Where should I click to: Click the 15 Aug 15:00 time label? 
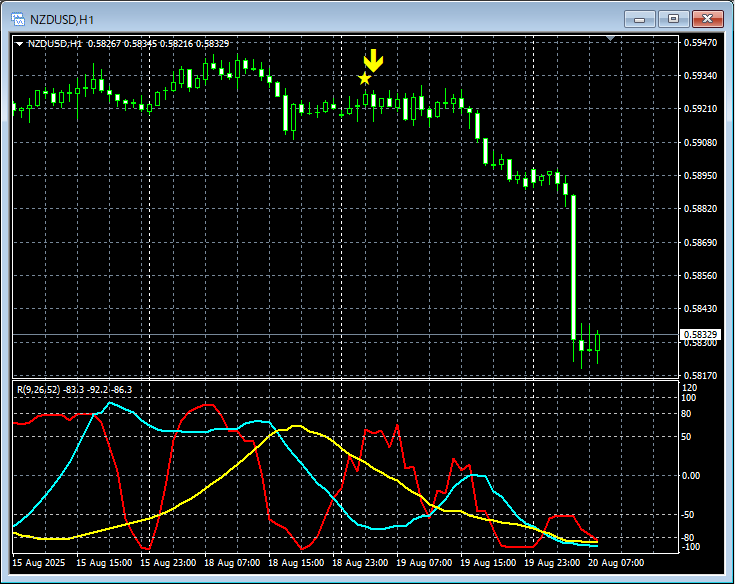pyautogui.click(x=104, y=562)
